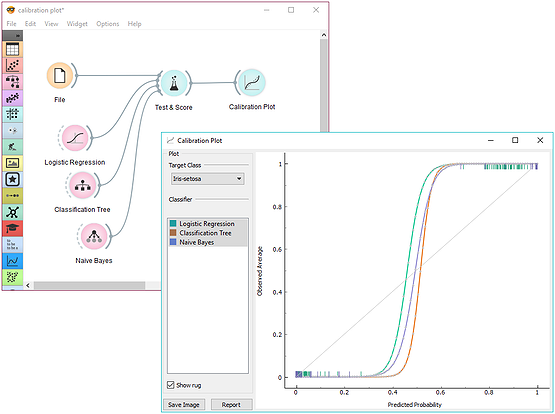Open the scatter-plot Visualize category in sidebar

coord(13,65)
